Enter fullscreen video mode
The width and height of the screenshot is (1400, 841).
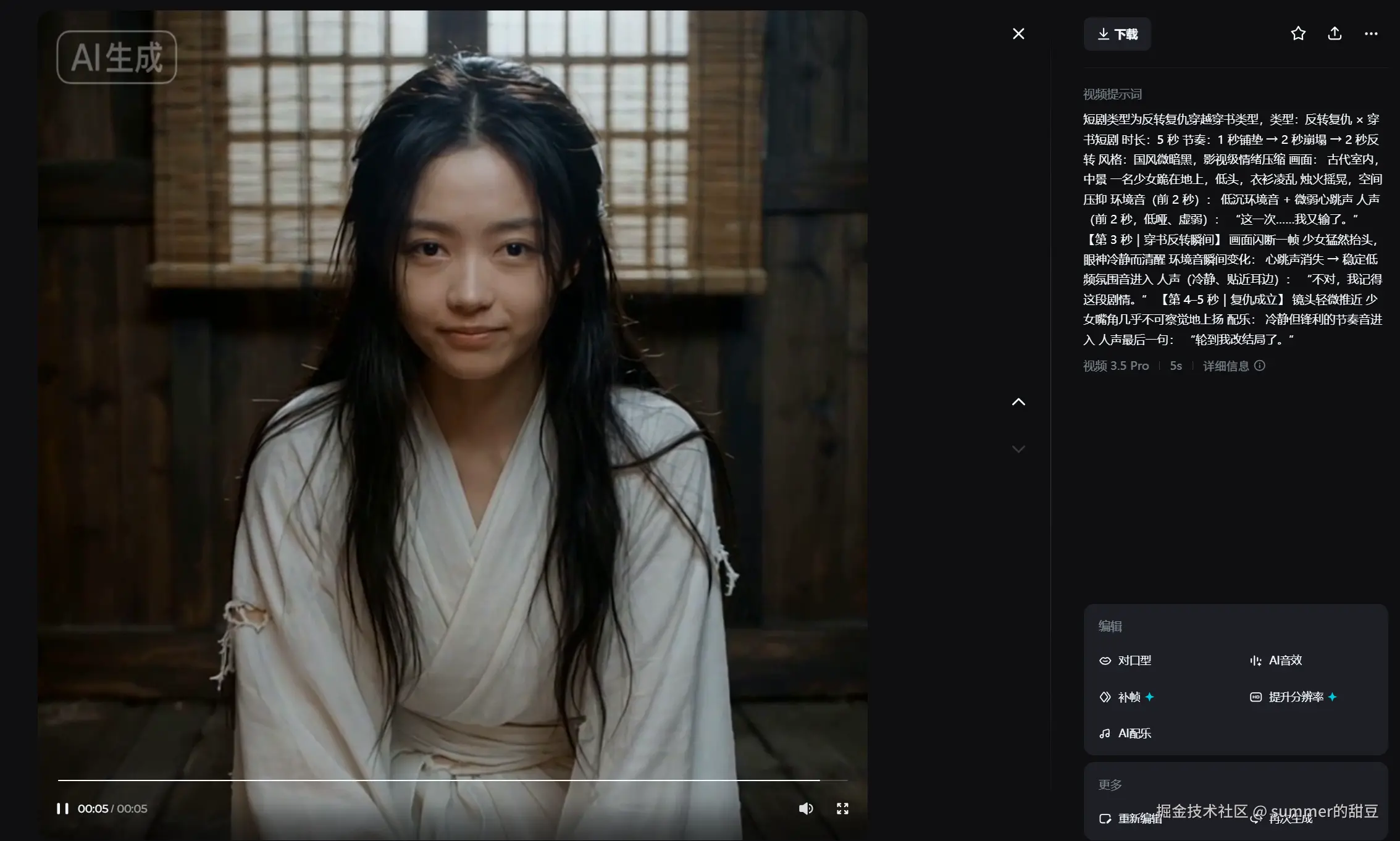pyautogui.click(x=842, y=808)
